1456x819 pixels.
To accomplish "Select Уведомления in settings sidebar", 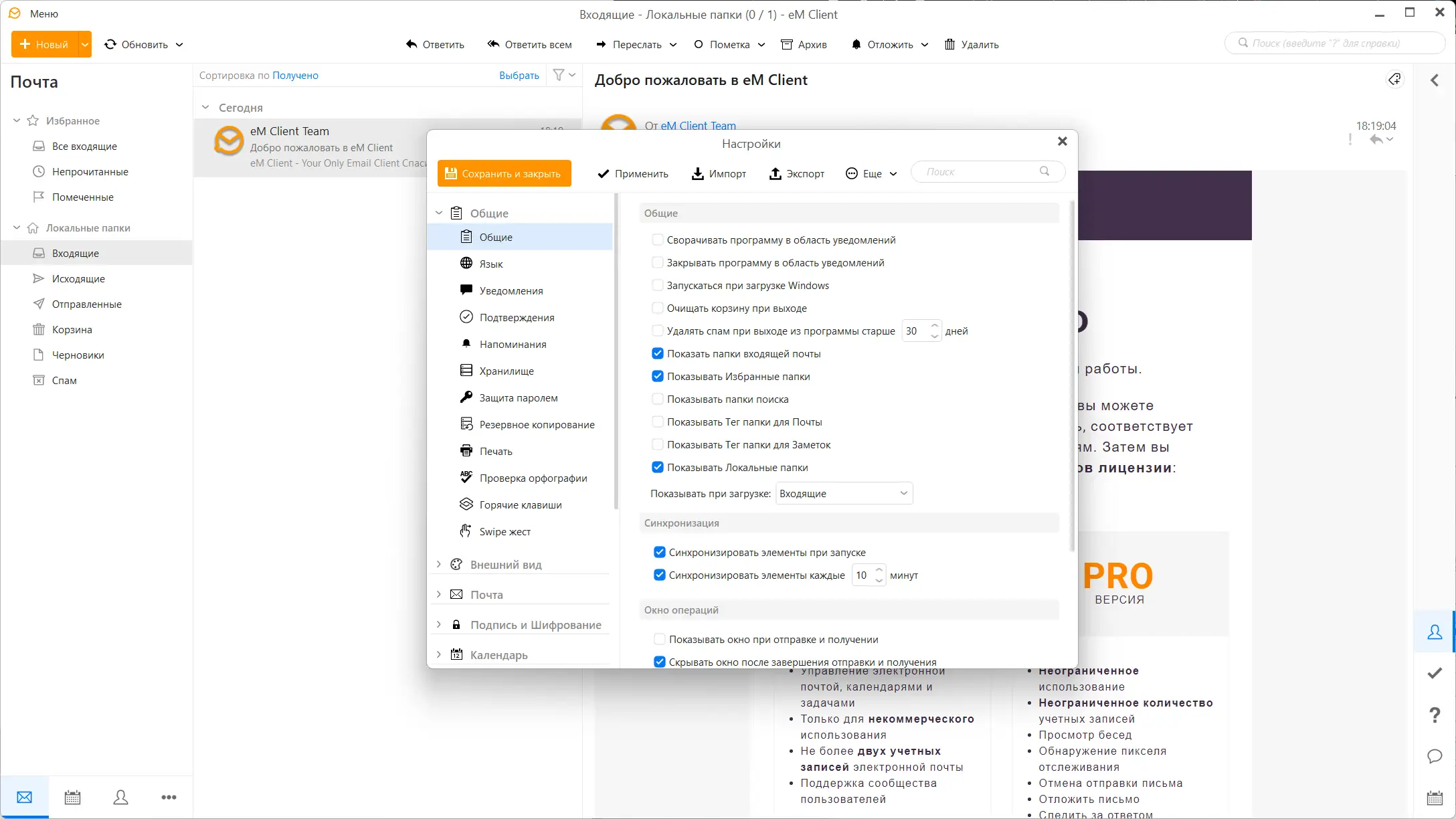I will click(x=513, y=290).
